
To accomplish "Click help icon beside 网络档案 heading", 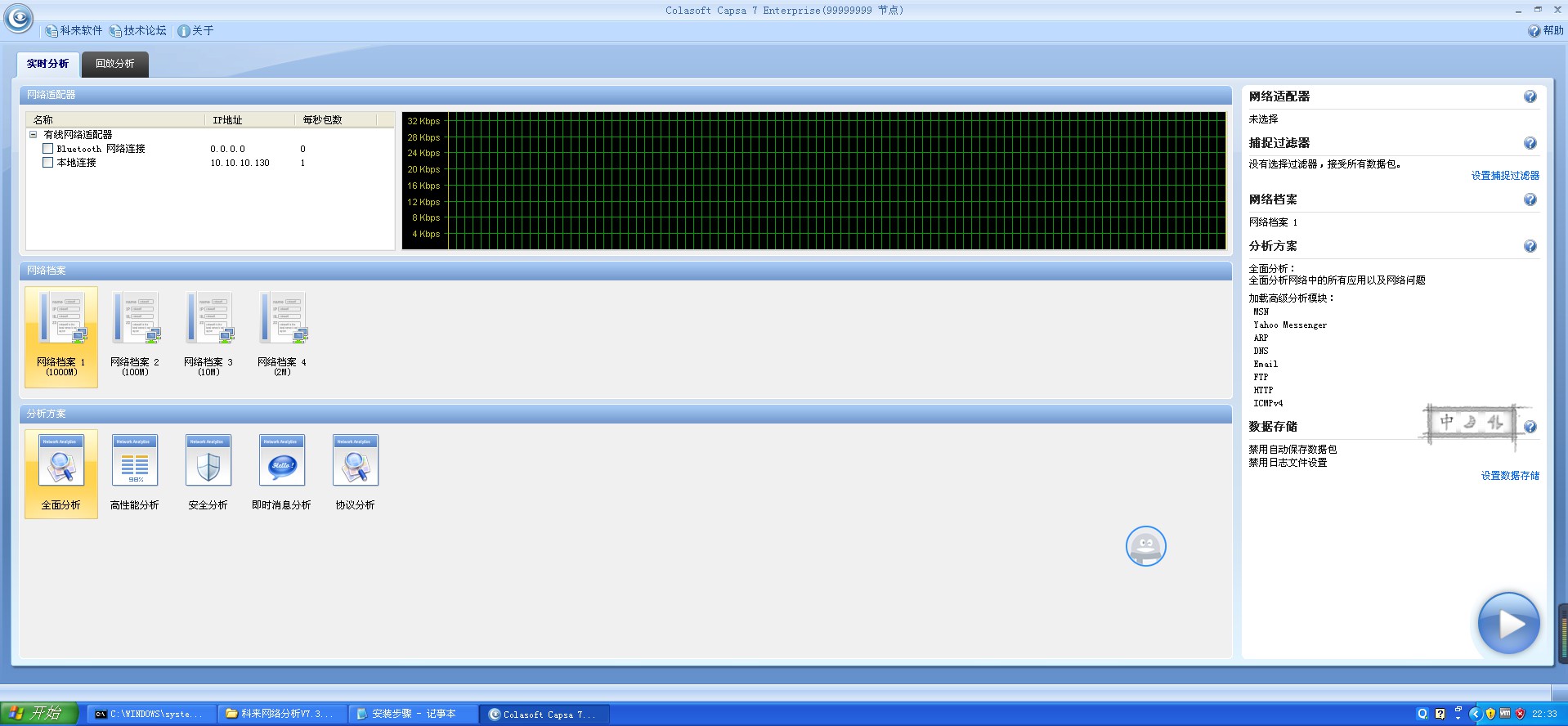I will click(1530, 199).
